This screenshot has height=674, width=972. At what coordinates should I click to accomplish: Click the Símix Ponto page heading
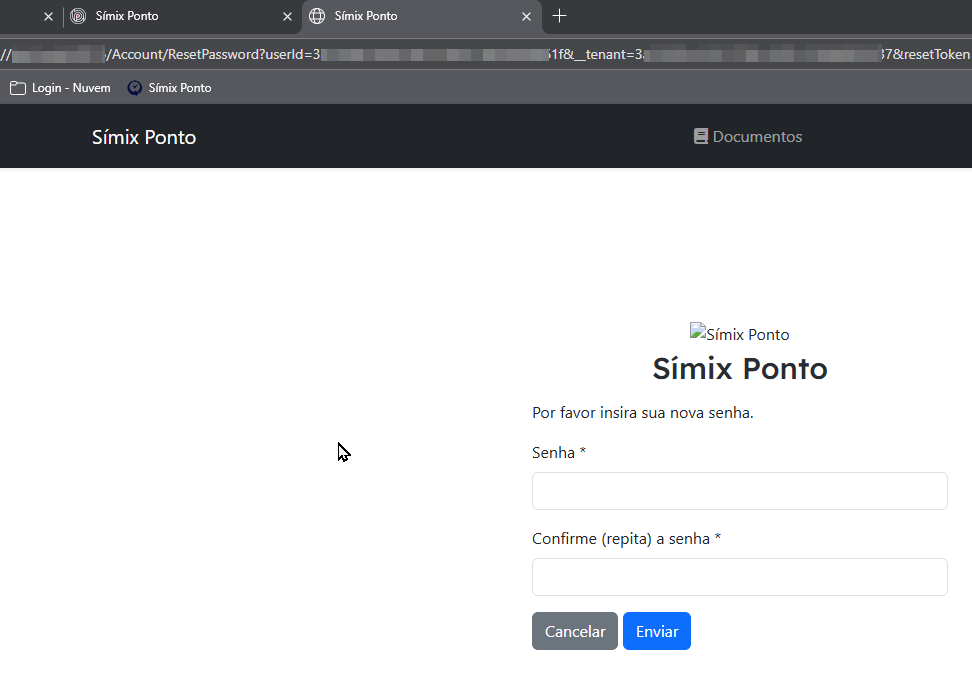tap(740, 369)
